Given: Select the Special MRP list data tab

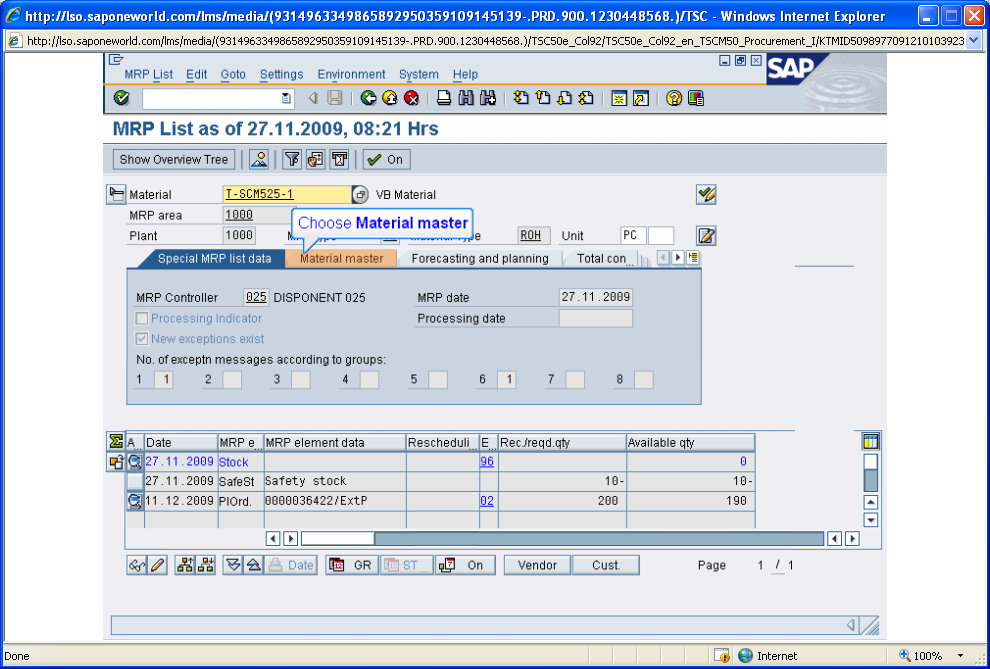Looking at the screenshot, I should tap(214, 258).
